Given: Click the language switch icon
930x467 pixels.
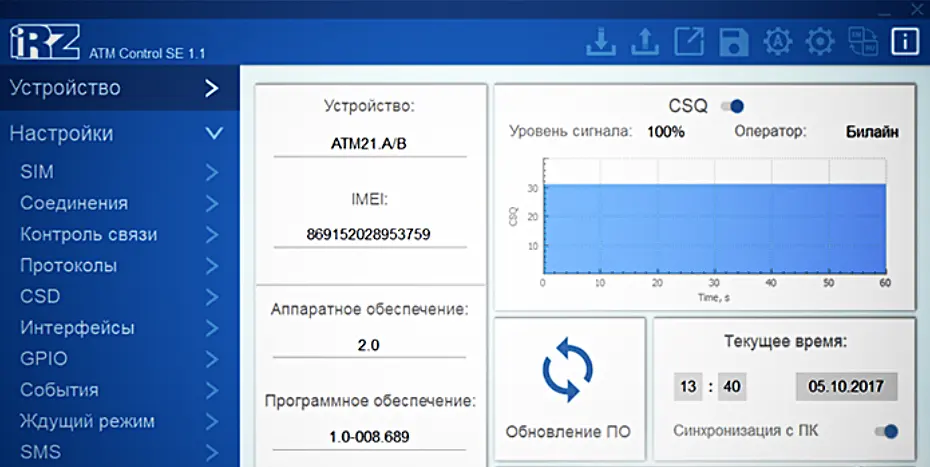Looking at the screenshot, I should coord(863,42).
